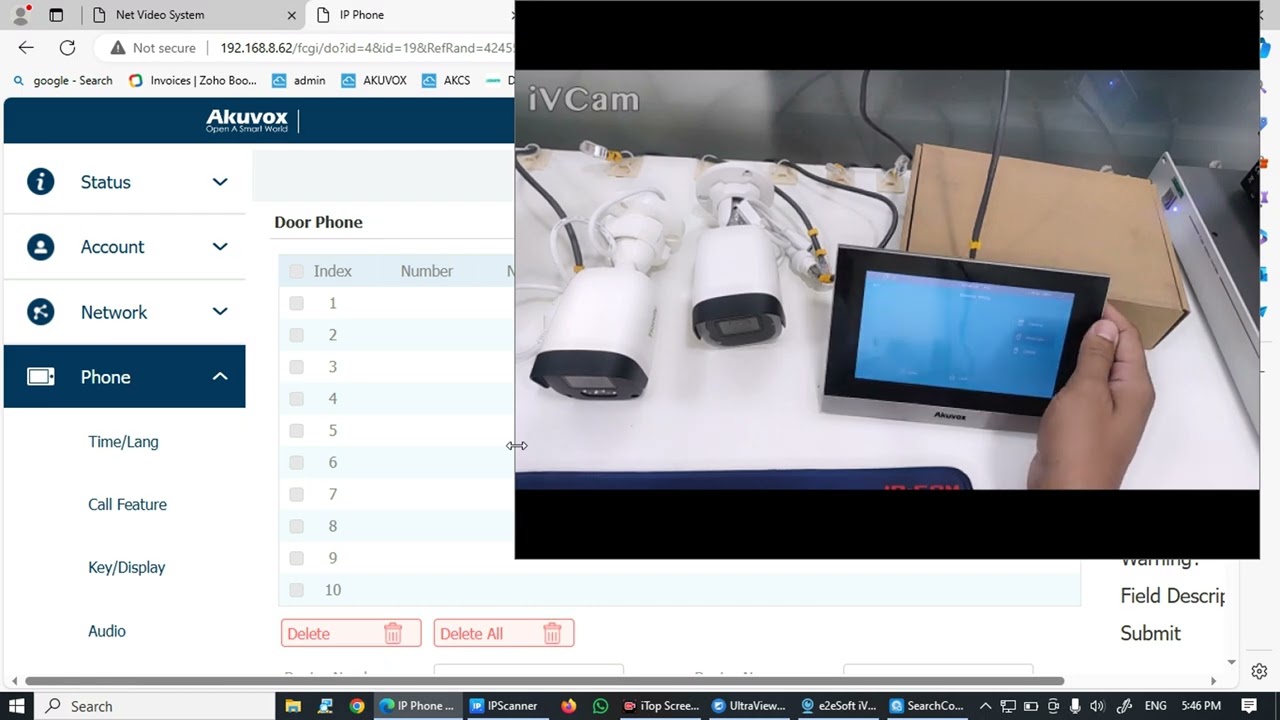Open the Invoices Zoho Books bookmark

[193, 81]
